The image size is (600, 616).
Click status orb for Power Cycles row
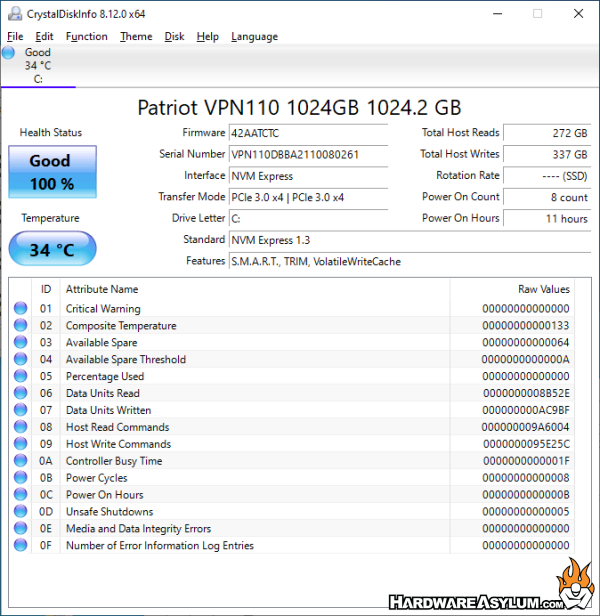(20, 477)
